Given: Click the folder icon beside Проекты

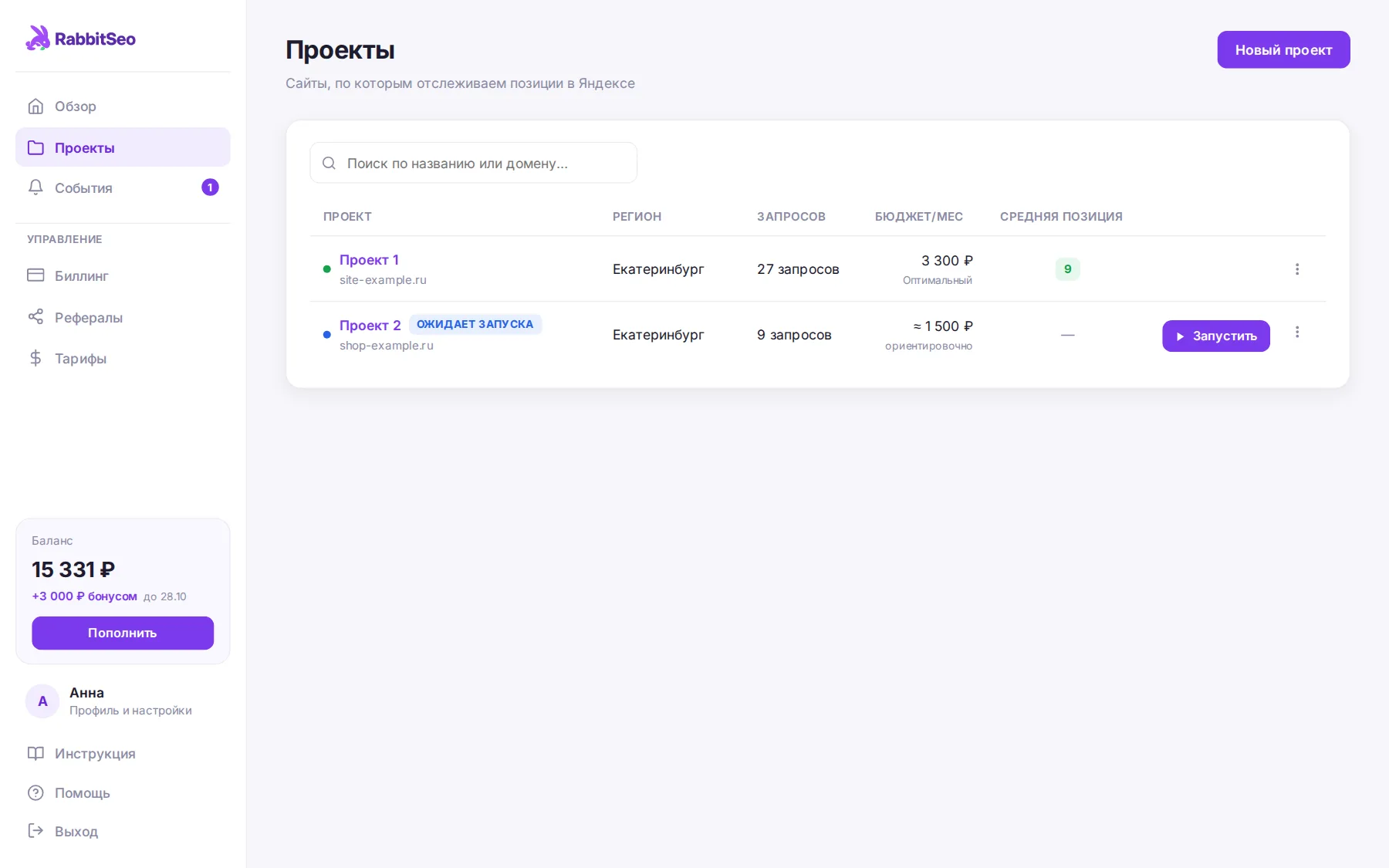Looking at the screenshot, I should [35, 147].
